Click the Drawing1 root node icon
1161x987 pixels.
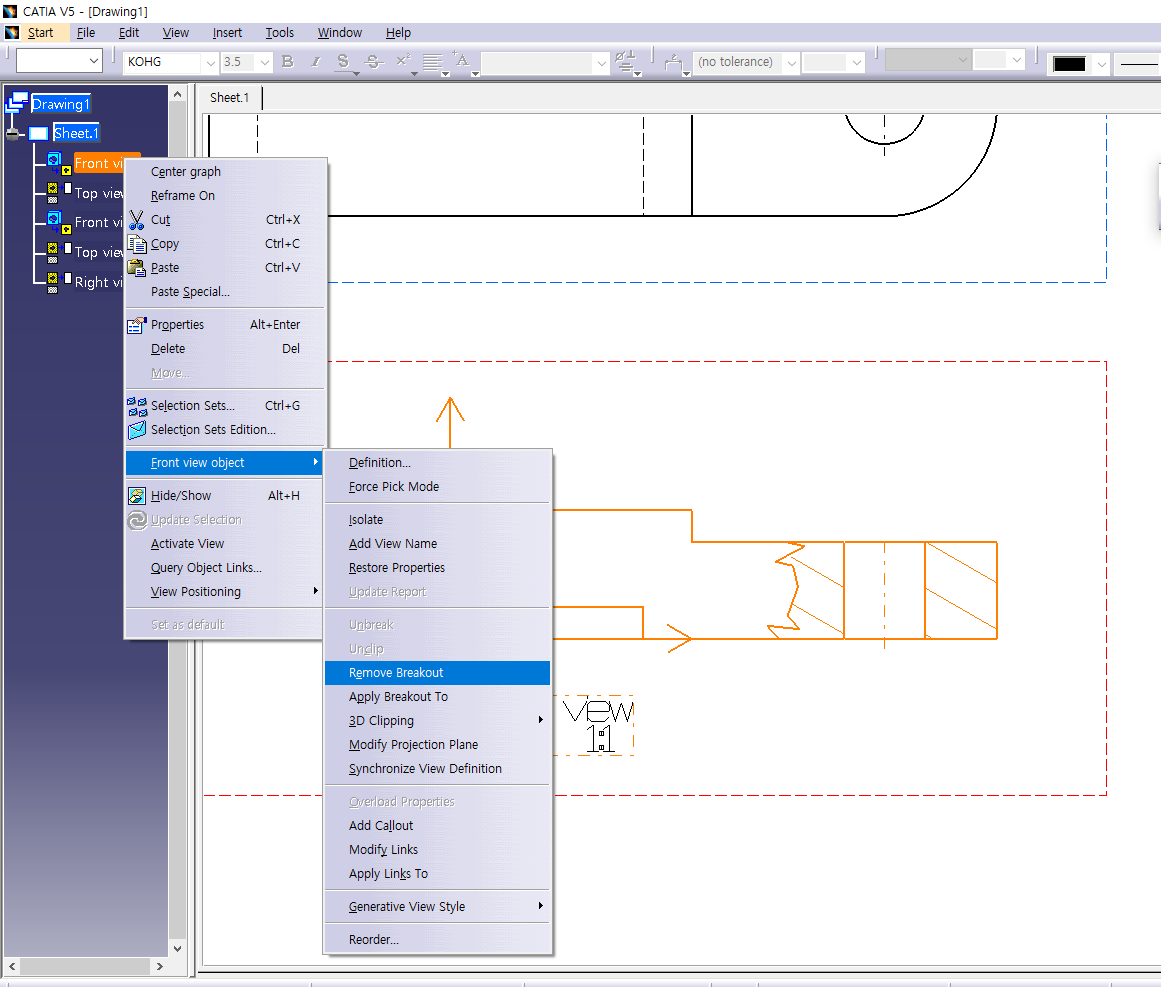(17, 102)
